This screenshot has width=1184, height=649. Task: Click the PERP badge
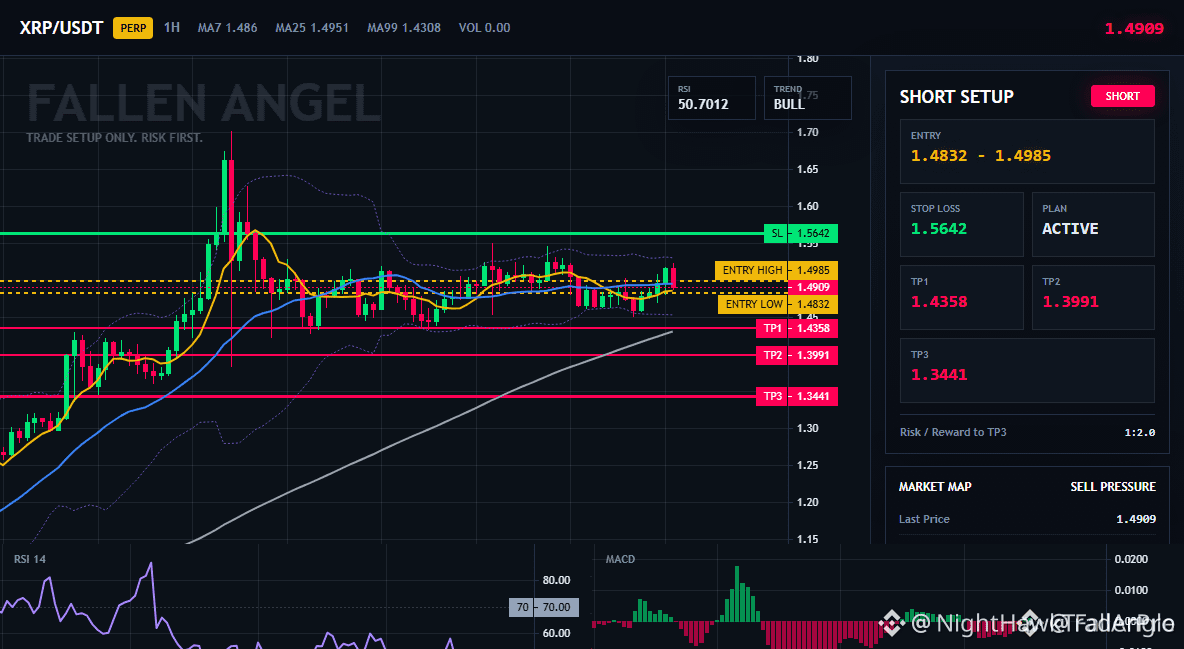coord(133,28)
